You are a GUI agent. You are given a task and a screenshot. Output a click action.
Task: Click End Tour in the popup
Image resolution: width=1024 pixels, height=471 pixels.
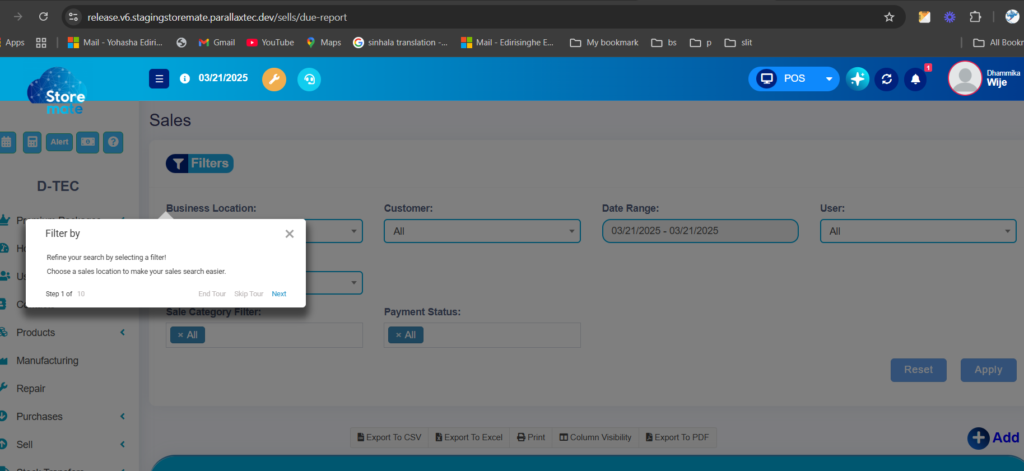pos(213,294)
